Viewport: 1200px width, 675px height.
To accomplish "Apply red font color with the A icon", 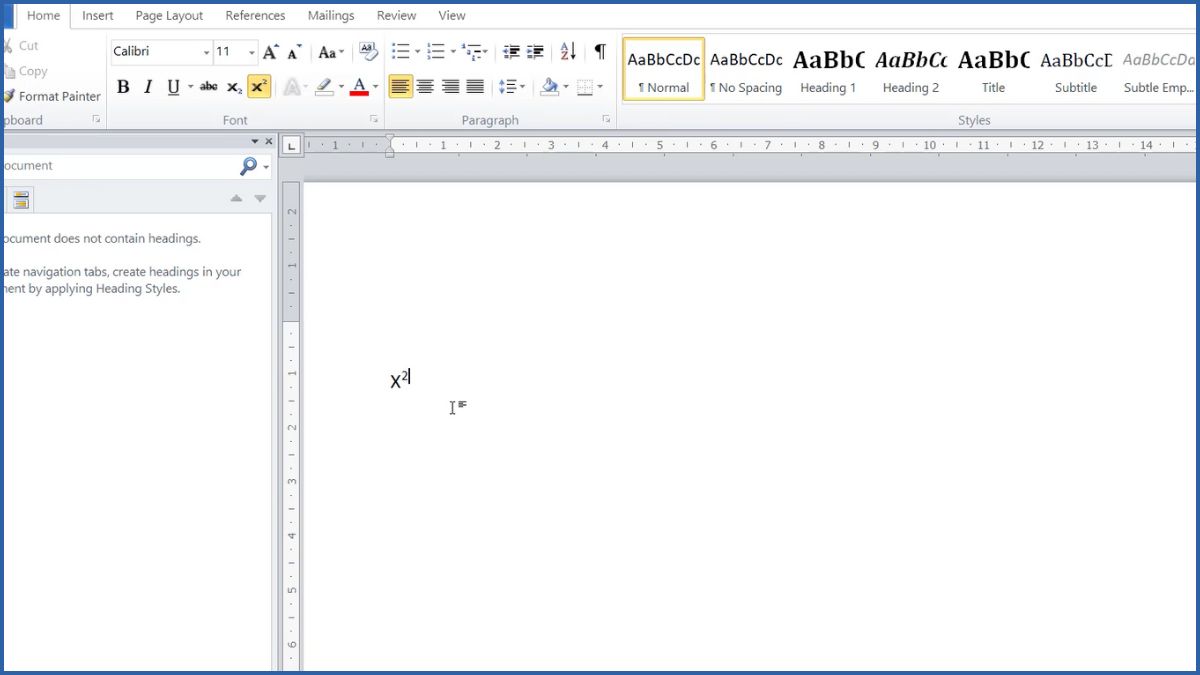I will tap(359, 87).
